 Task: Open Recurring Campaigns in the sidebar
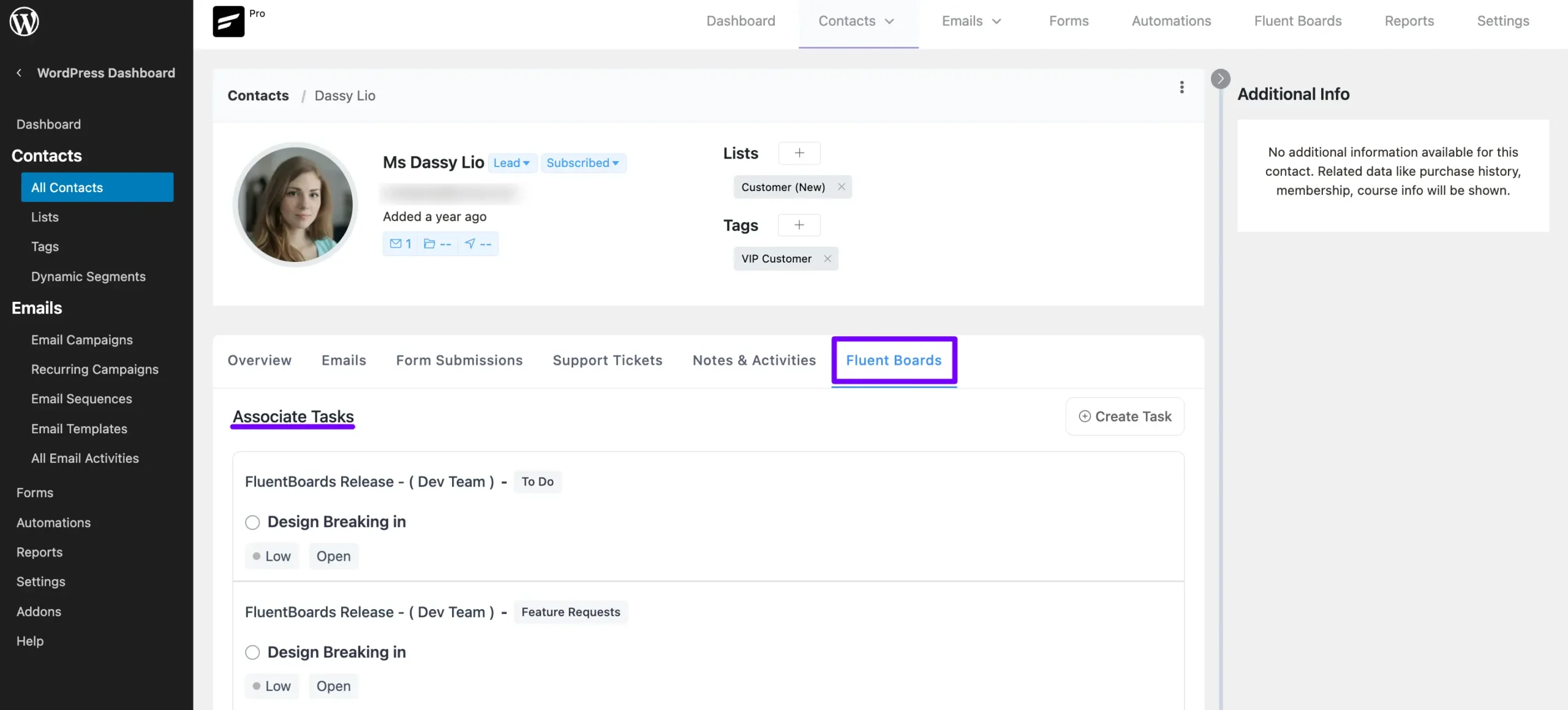tap(95, 370)
